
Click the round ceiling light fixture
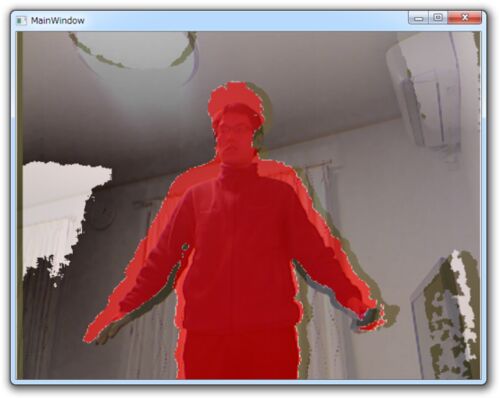pyautogui.click(x=133, y=49)
